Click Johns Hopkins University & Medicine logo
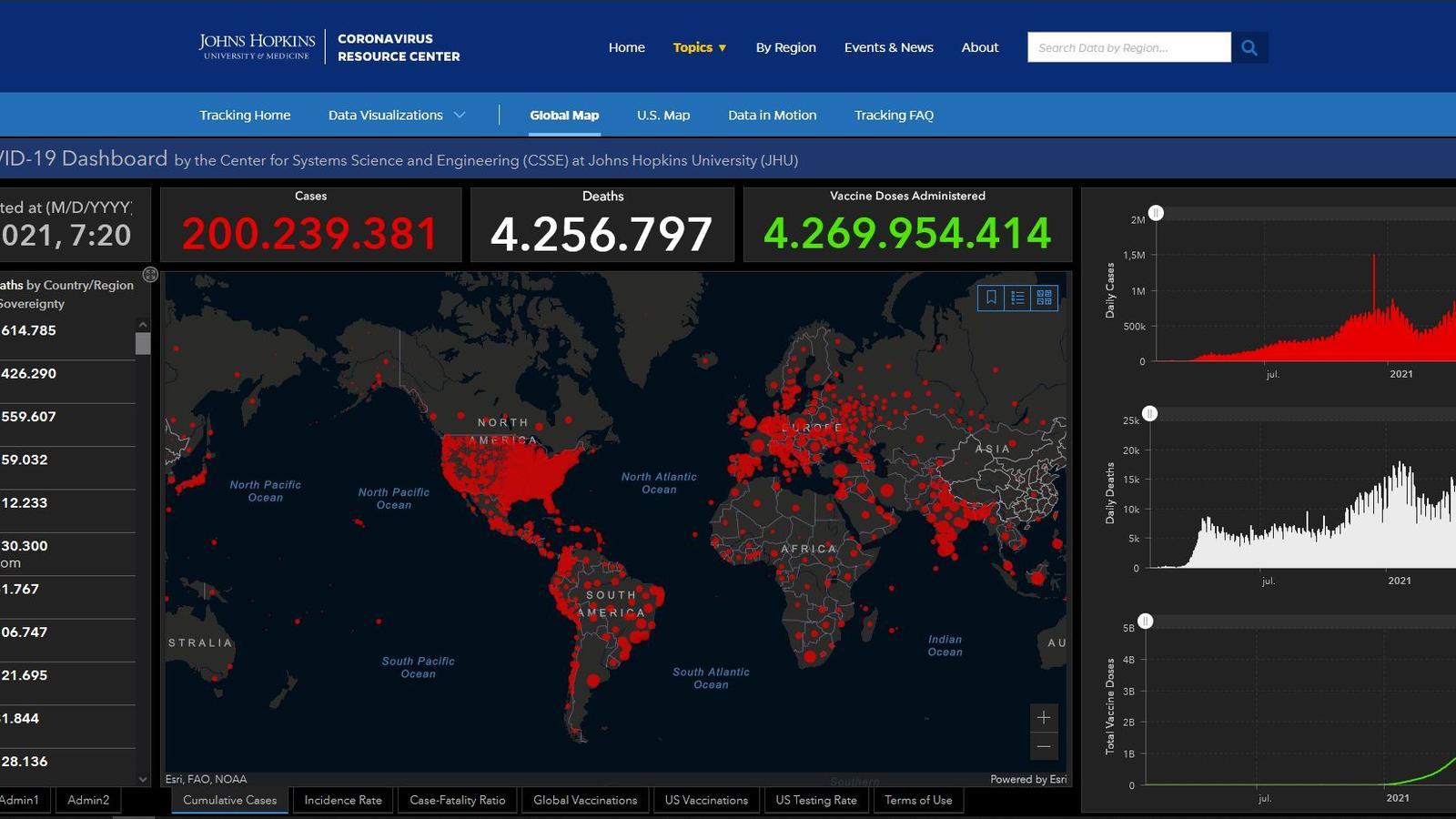This screenshot has height=819, width=1456. point(257,46)
